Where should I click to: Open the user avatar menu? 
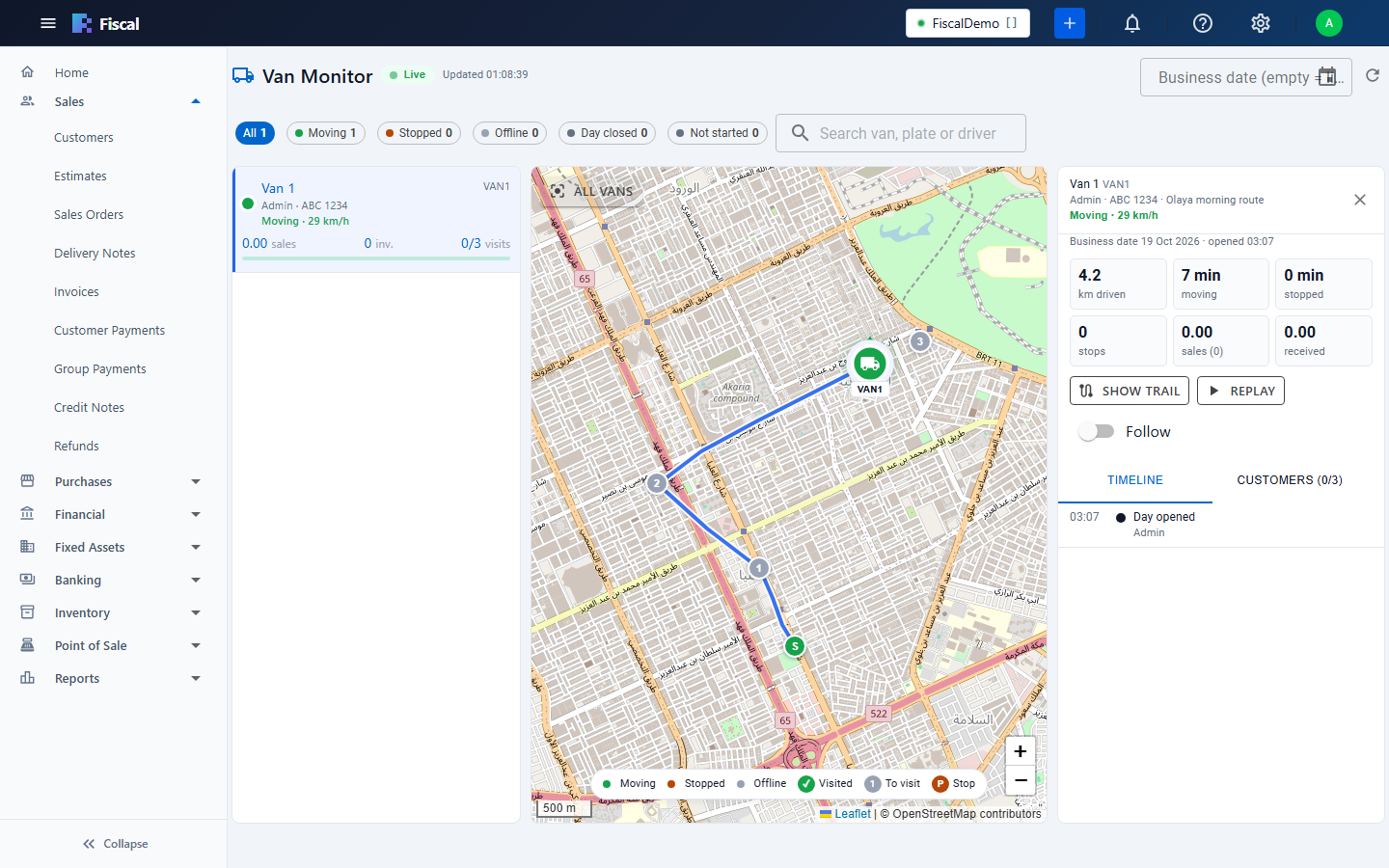(1329, 23)
